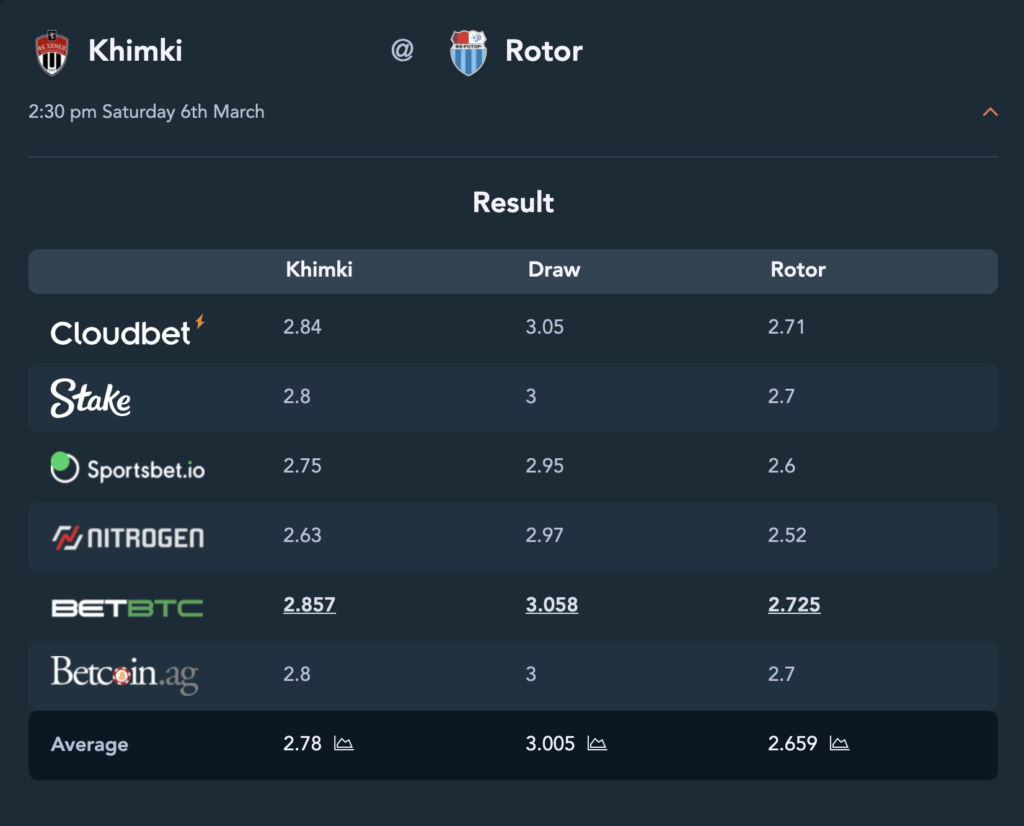1024x826 pixels.
Task: Click Nitrogen Draw odds 2.97
Action: [x=545, y=535]
